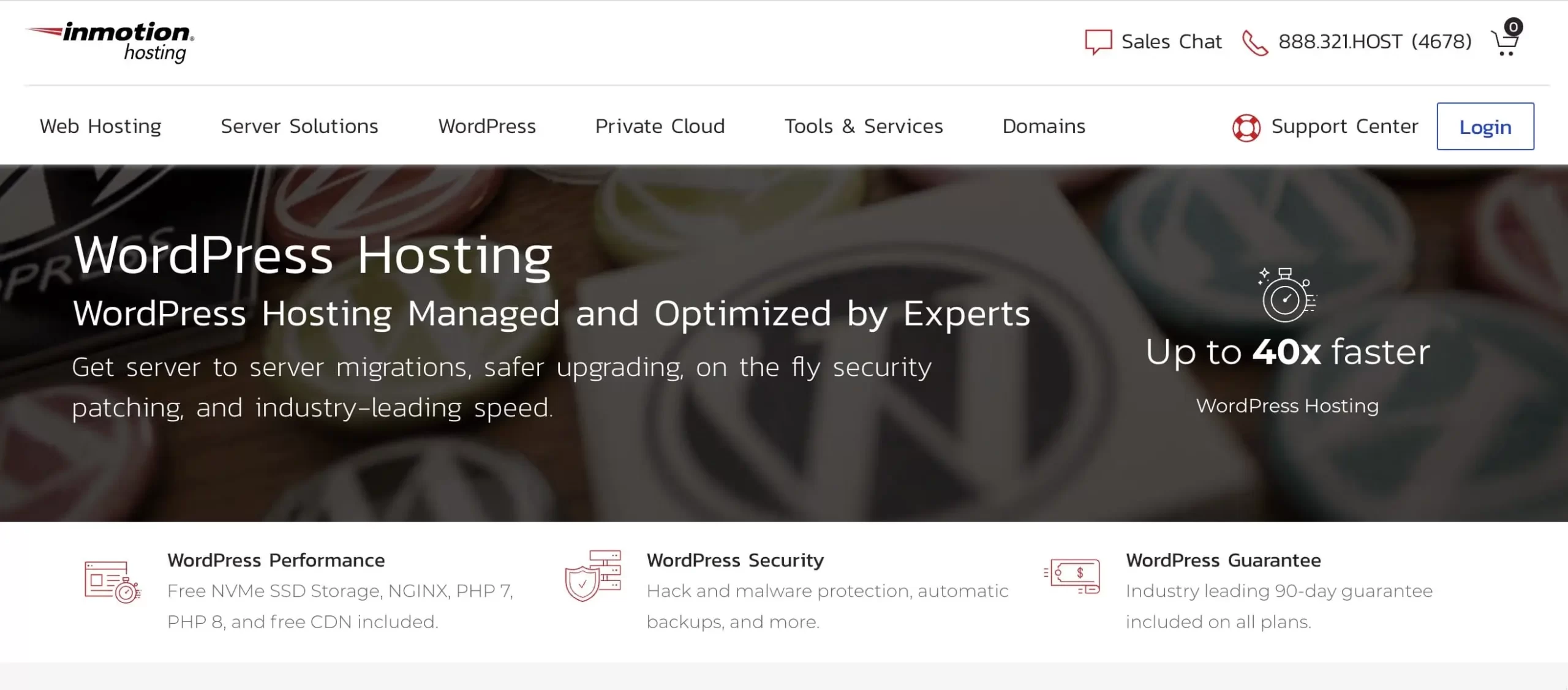Select the Private Cloud menu item

660,126
